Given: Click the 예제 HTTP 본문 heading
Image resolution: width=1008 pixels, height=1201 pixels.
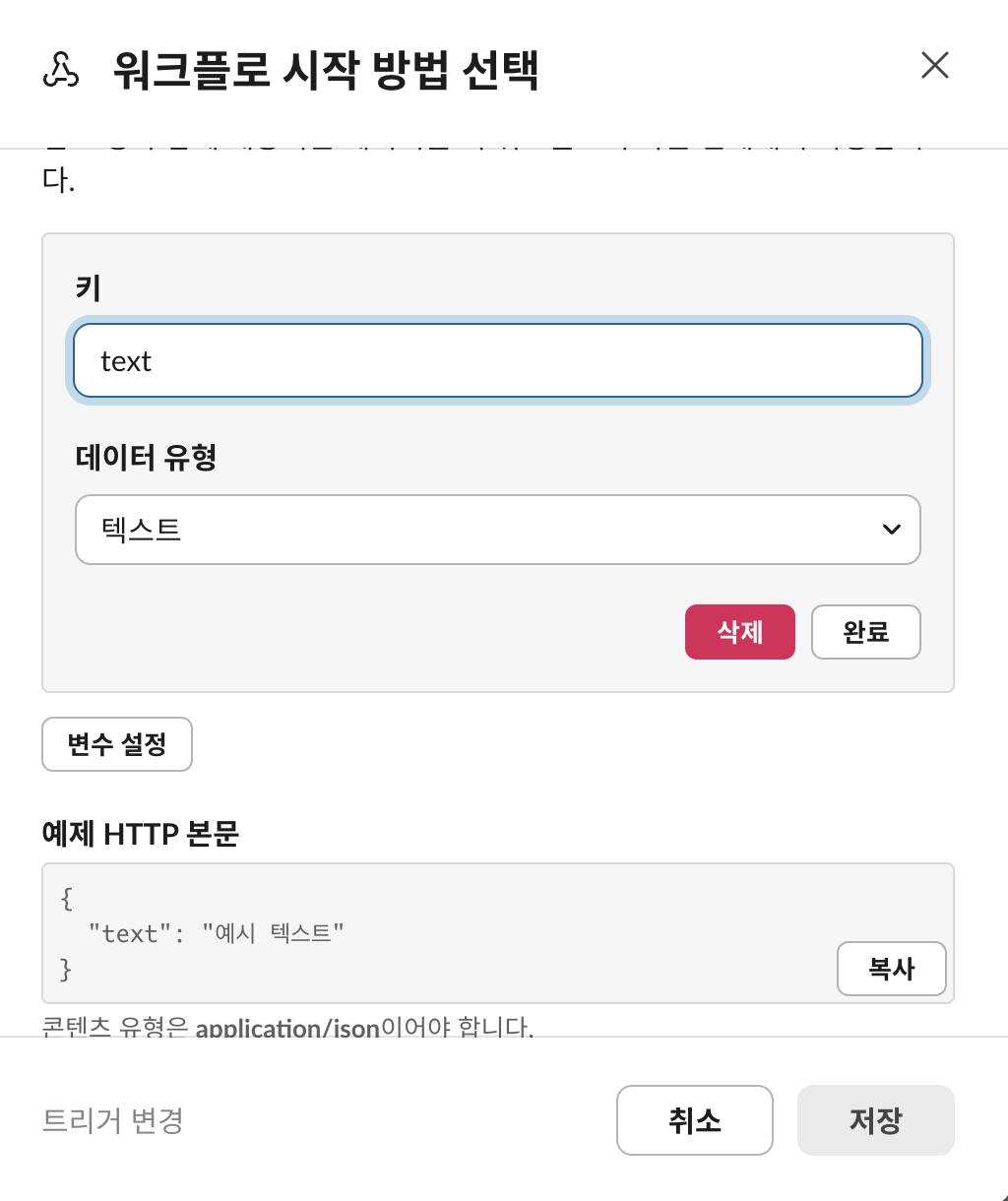Looking at the screenshot, I should [x=140, y=834].
